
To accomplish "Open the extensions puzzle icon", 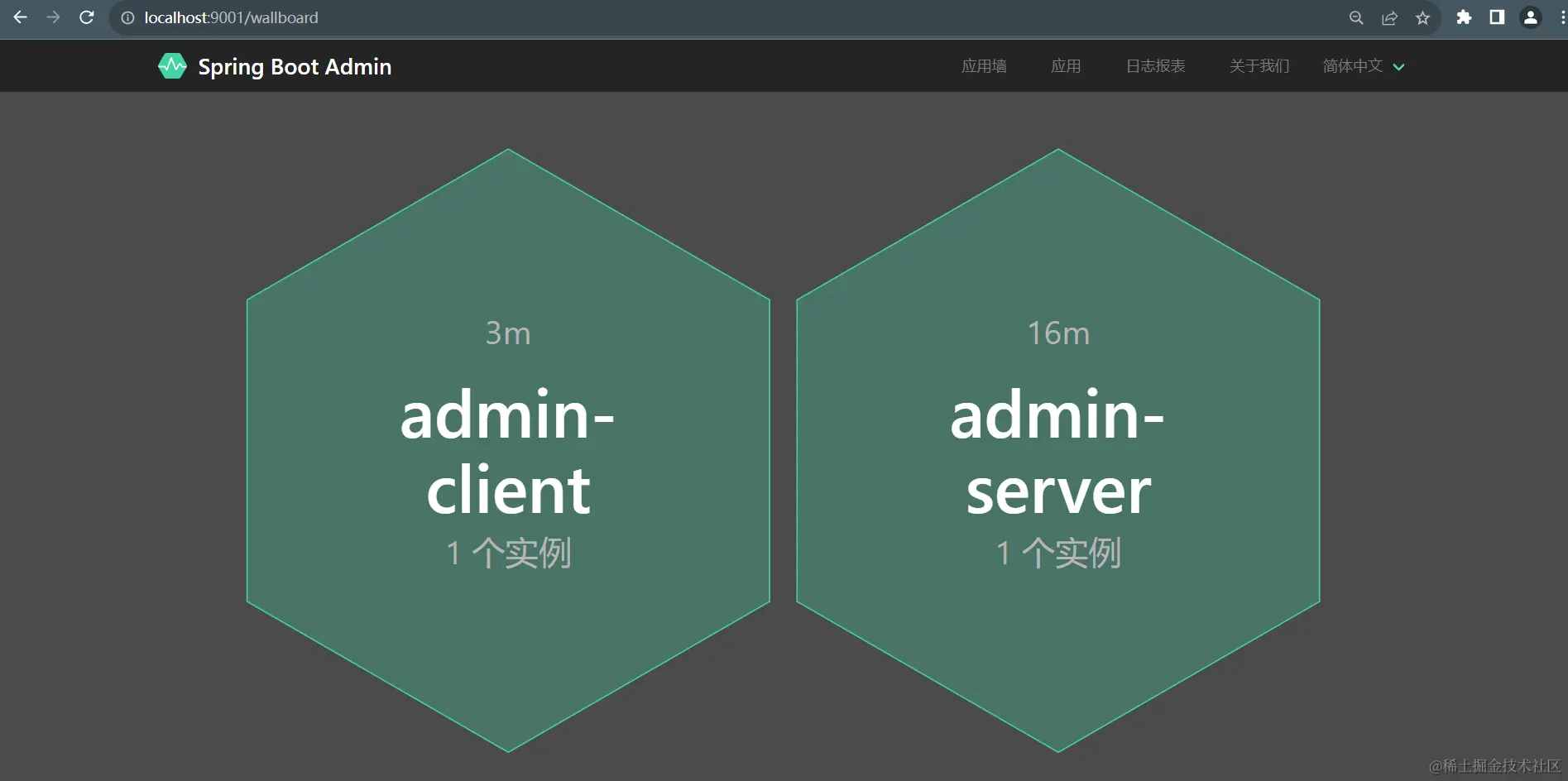I will click(1464, 17).
